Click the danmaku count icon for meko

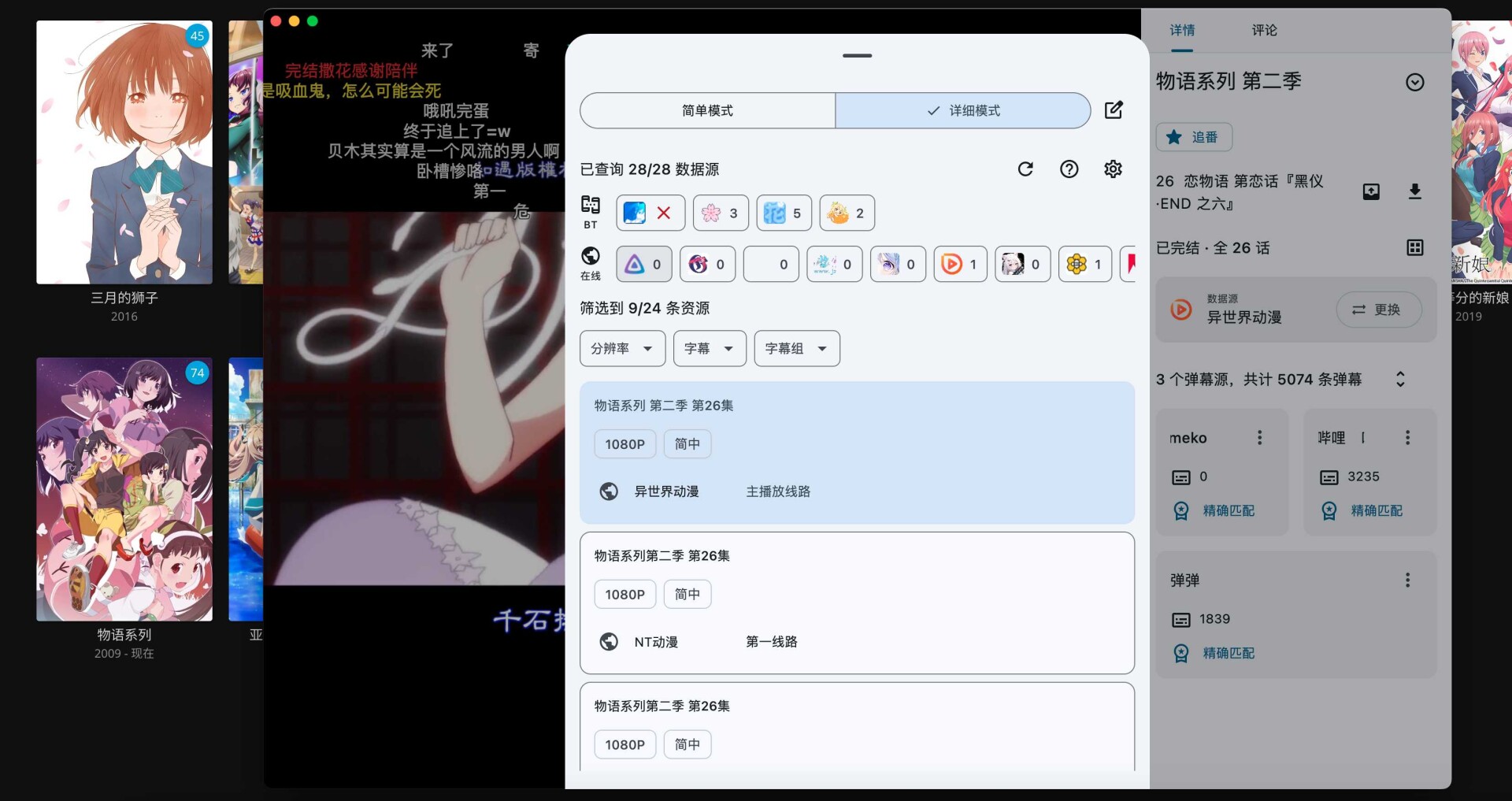[1181, 477]
